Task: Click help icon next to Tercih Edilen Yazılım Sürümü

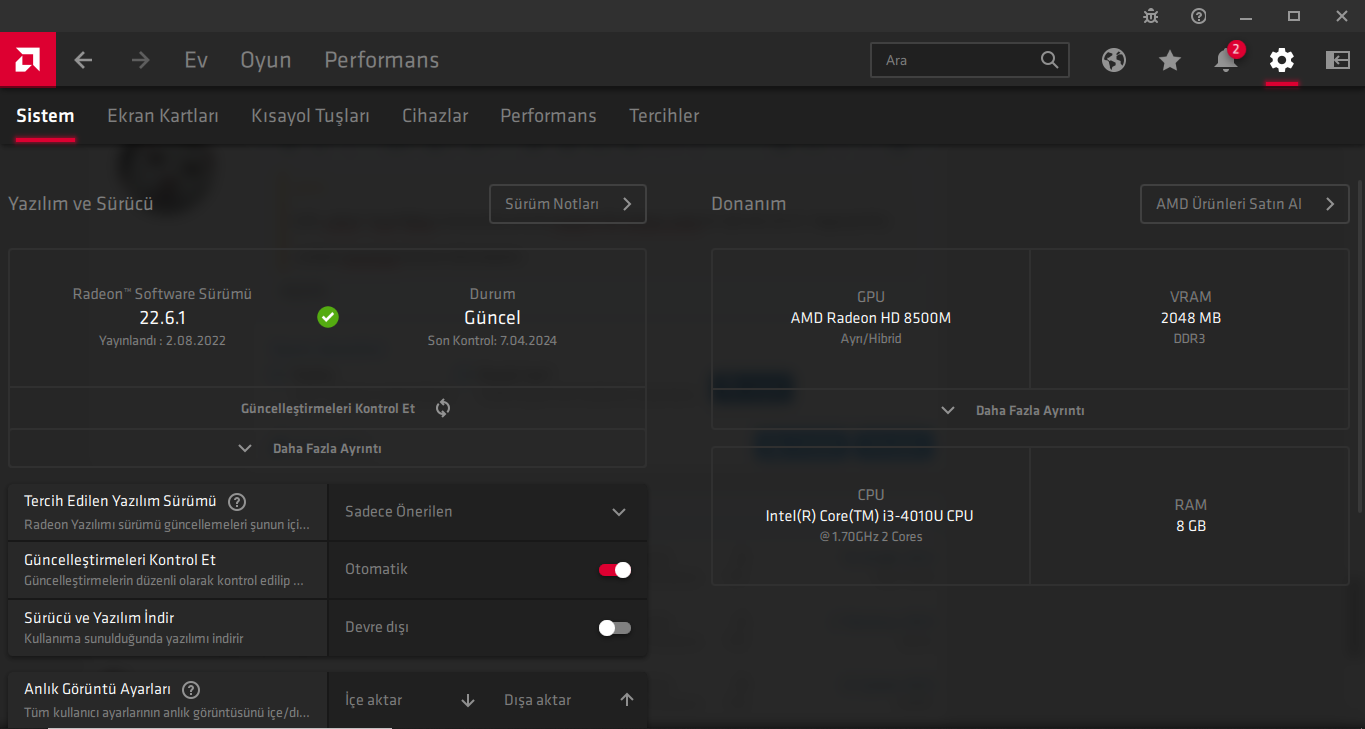Action: tap(237, 502)
